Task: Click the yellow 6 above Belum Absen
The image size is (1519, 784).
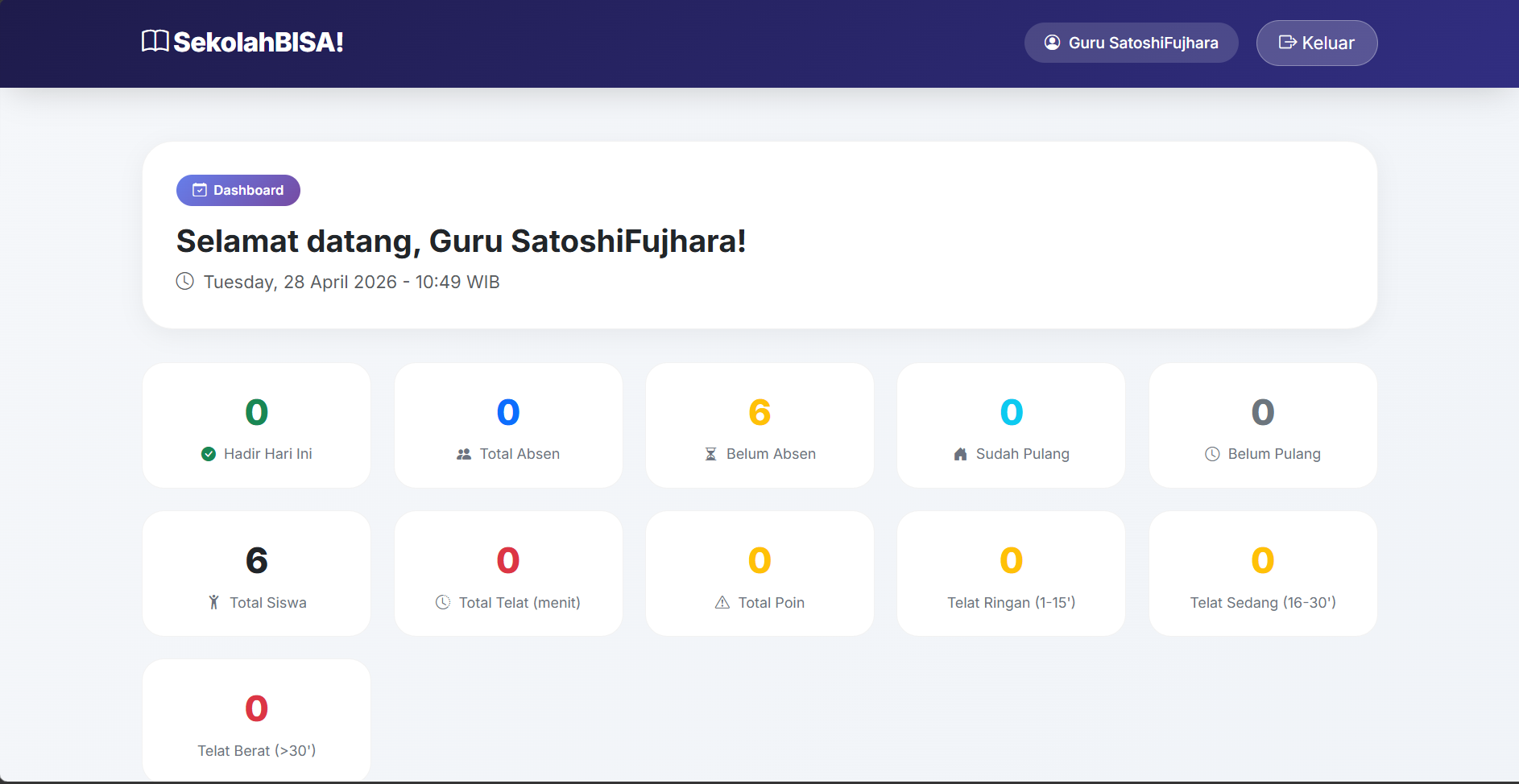Action: pos(759,412)
